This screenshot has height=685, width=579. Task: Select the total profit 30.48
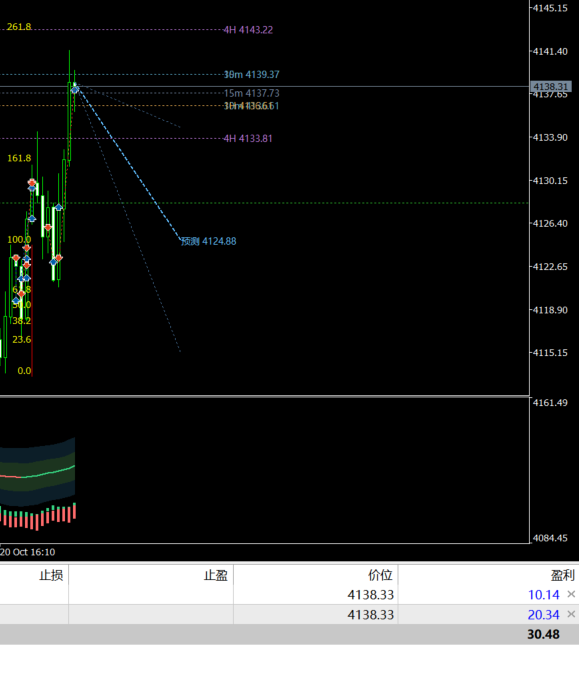tap(543, 634)
